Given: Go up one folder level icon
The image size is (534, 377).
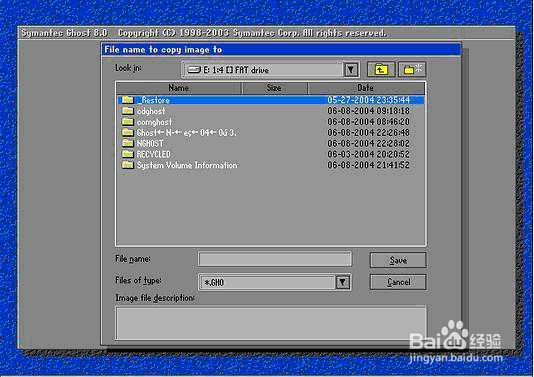Looking at the screenshot, I should click(381, 70).
